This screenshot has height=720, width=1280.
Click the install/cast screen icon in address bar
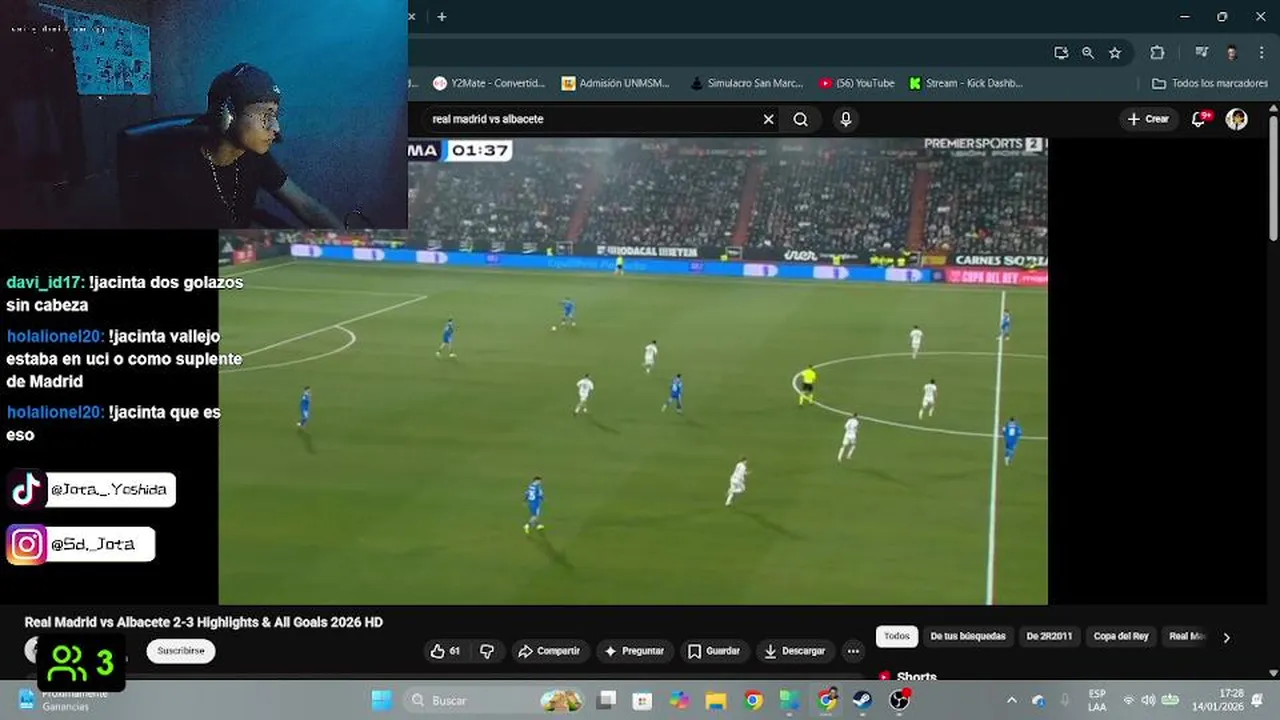tap(1061, 53)
